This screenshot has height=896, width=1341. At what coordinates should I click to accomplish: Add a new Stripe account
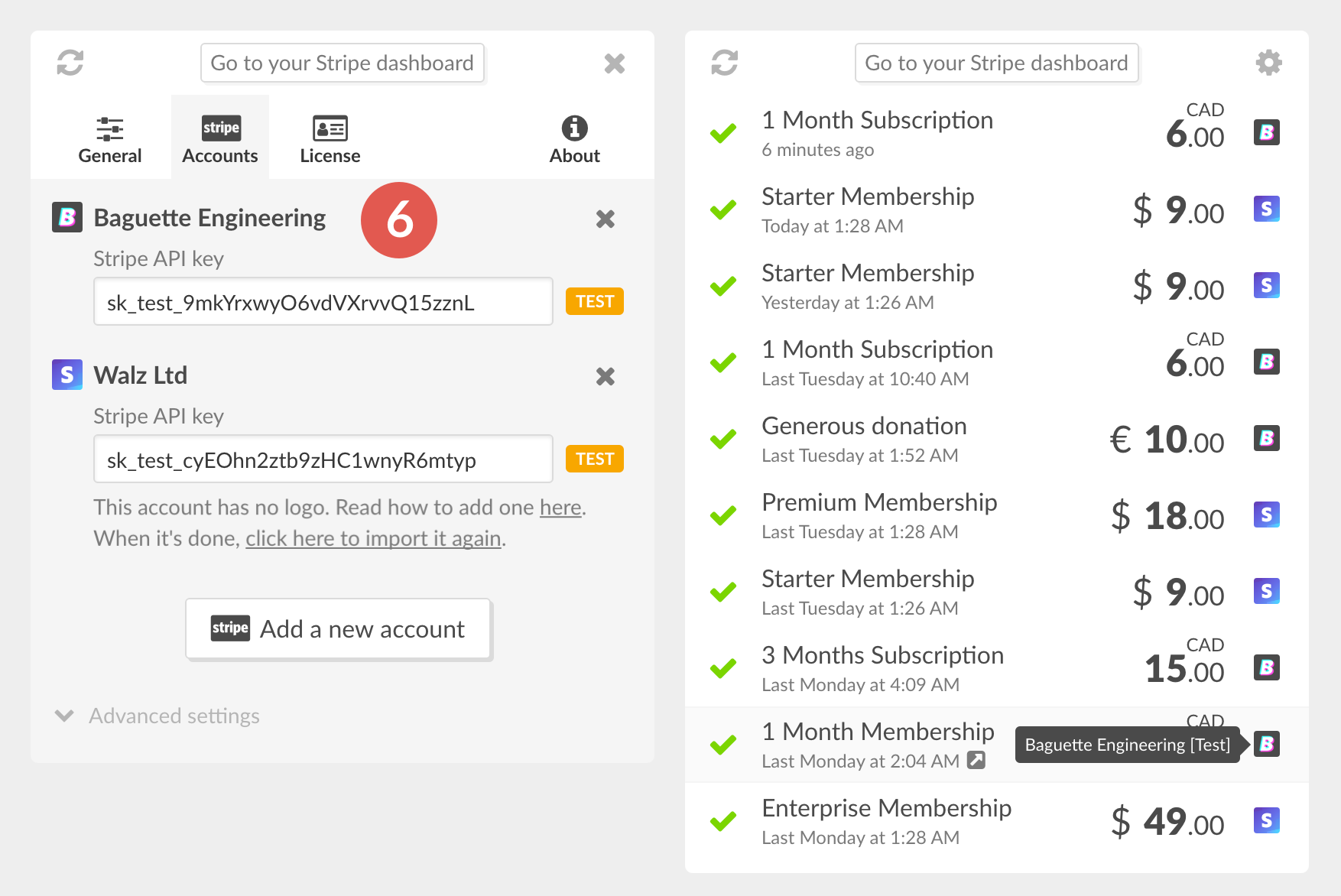[x=338, y=628]
